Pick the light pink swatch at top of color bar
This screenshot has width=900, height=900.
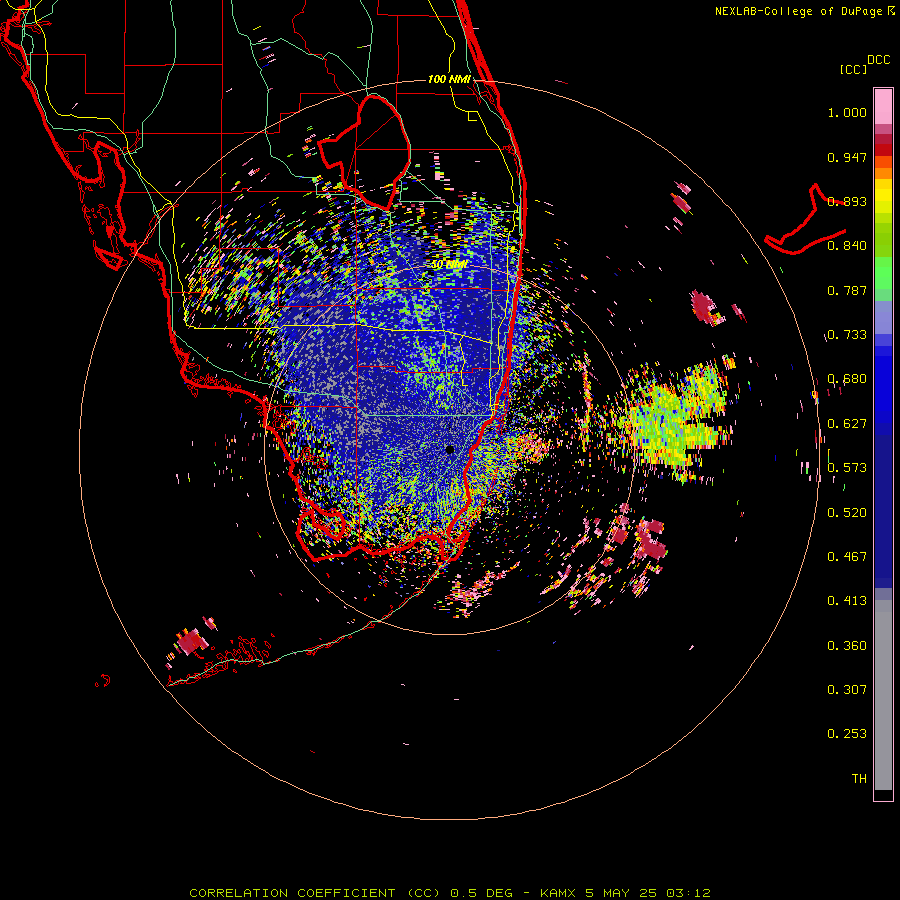pos(883,107)
